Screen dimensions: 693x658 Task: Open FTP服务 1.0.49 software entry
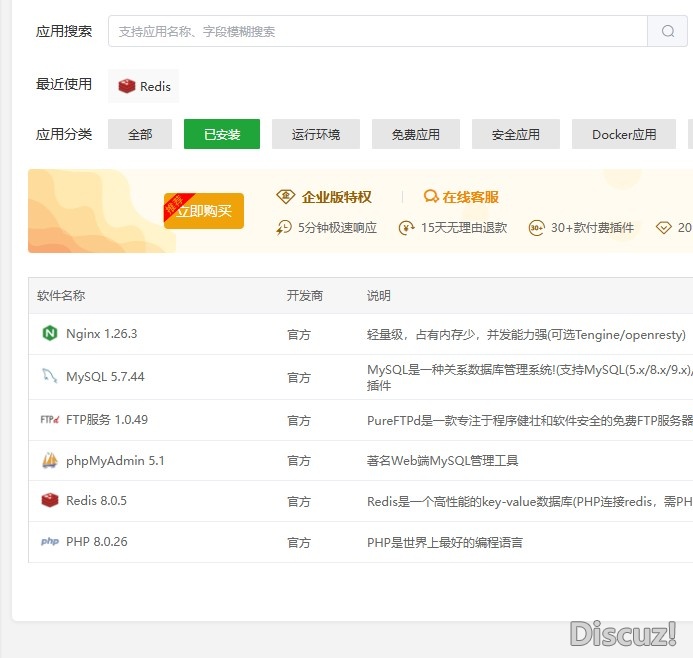107,419
